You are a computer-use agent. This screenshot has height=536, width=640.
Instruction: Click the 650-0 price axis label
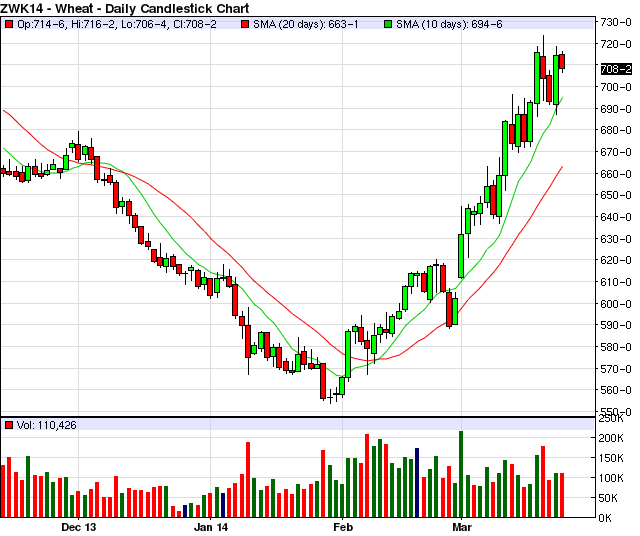(x=616, y=195)
